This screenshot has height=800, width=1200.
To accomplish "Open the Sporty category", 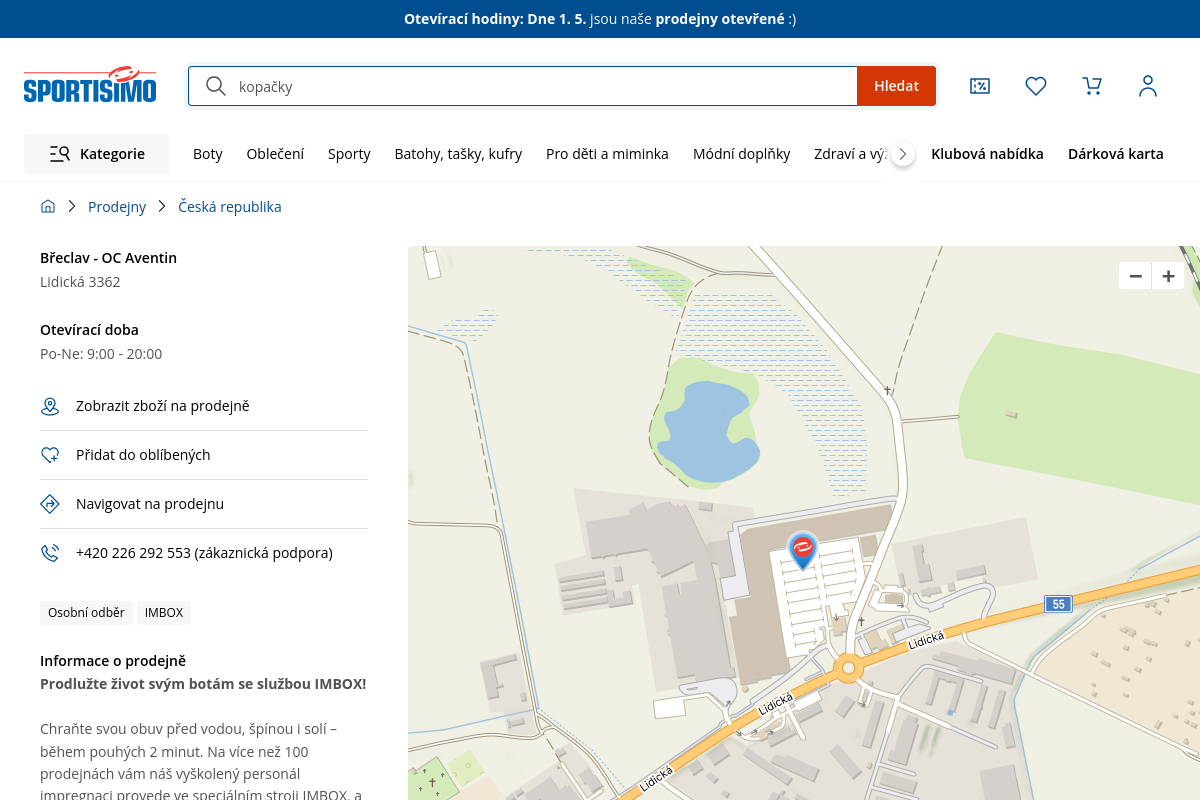I will tap(349, 154).
